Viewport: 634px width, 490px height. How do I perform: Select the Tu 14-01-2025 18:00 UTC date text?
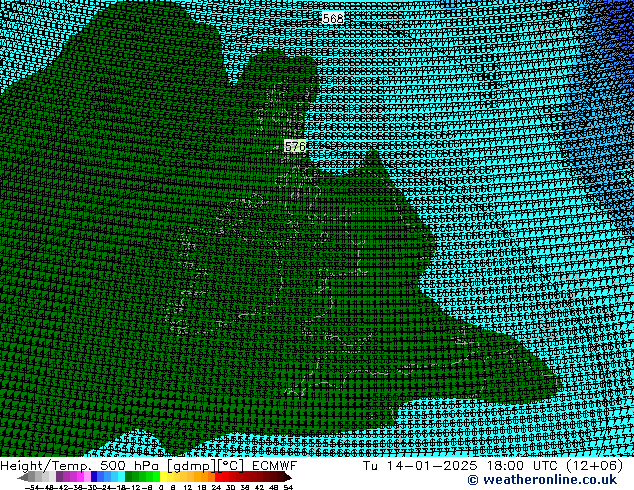pos(460,466)
